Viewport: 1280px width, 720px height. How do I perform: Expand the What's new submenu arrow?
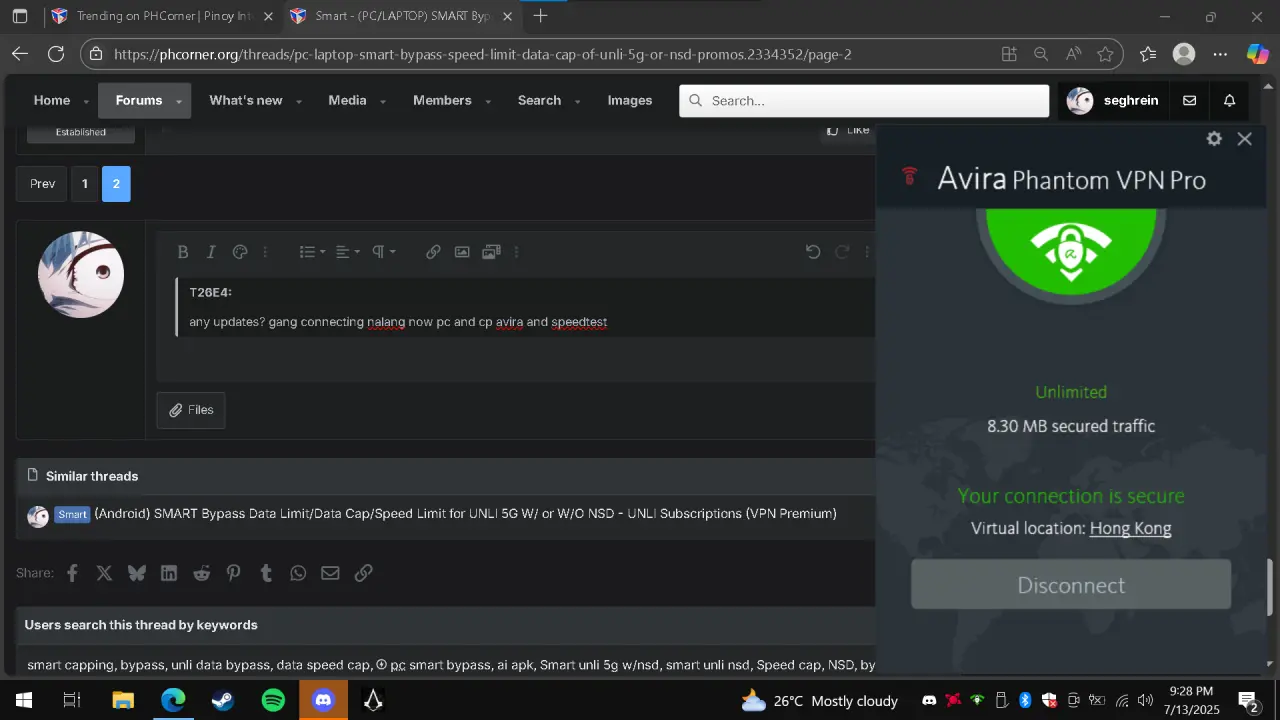click(298, 102)
